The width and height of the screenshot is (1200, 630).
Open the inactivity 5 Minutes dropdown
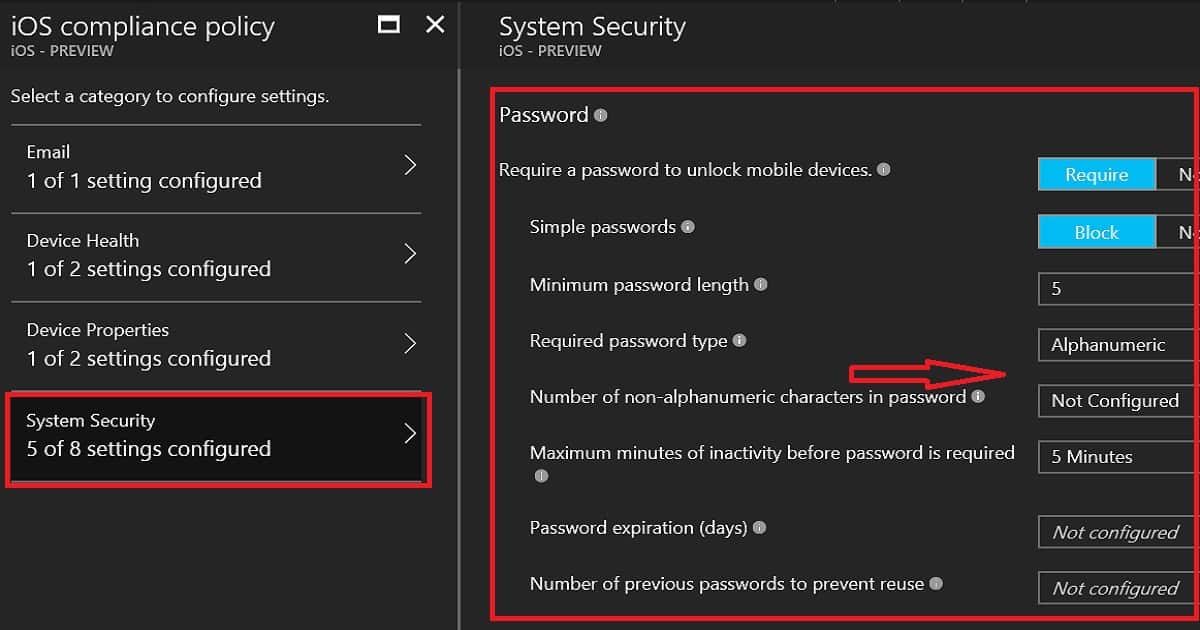point(1119,456)
